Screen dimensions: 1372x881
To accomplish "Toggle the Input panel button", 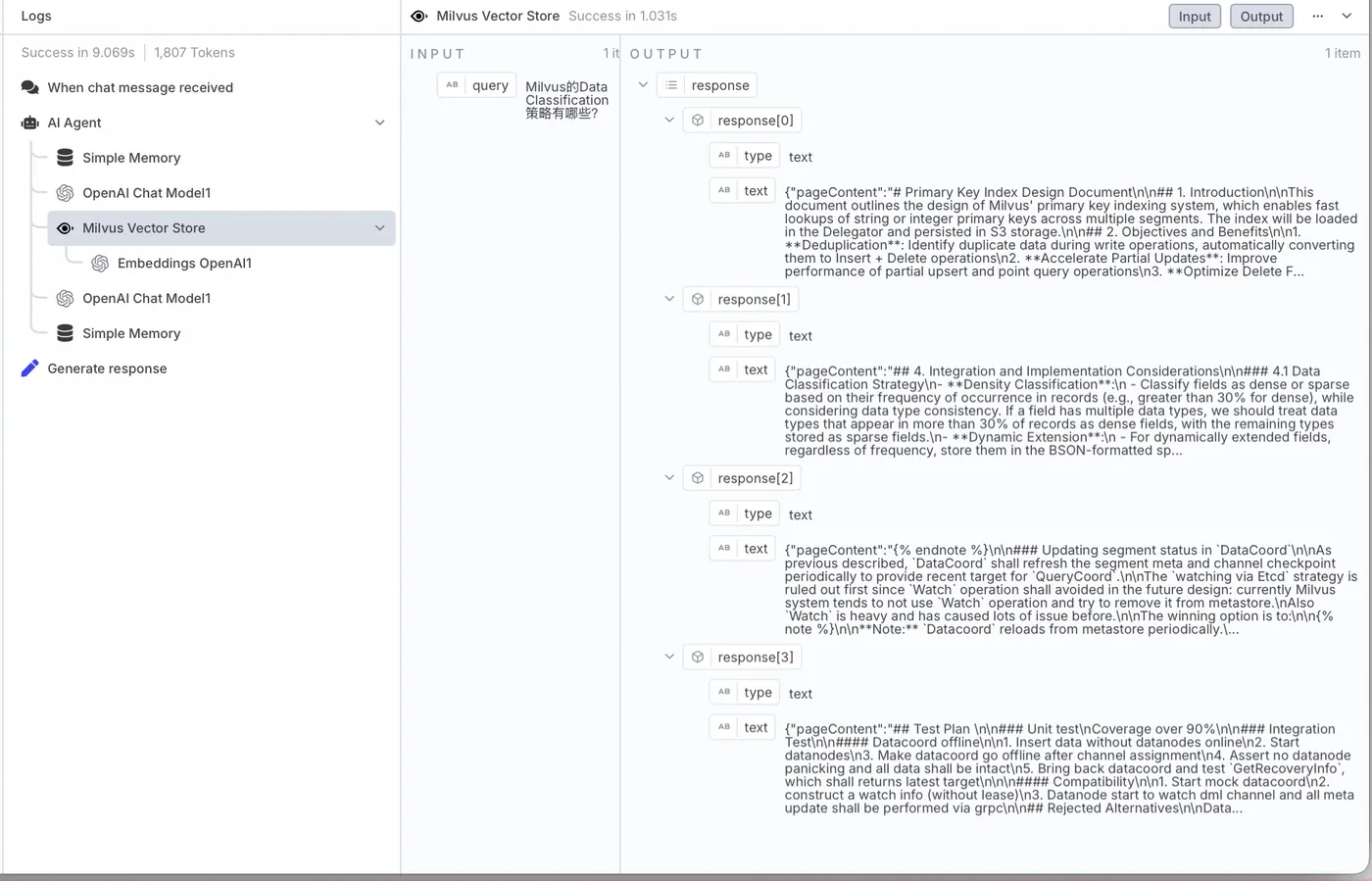I will (1195, 16).
